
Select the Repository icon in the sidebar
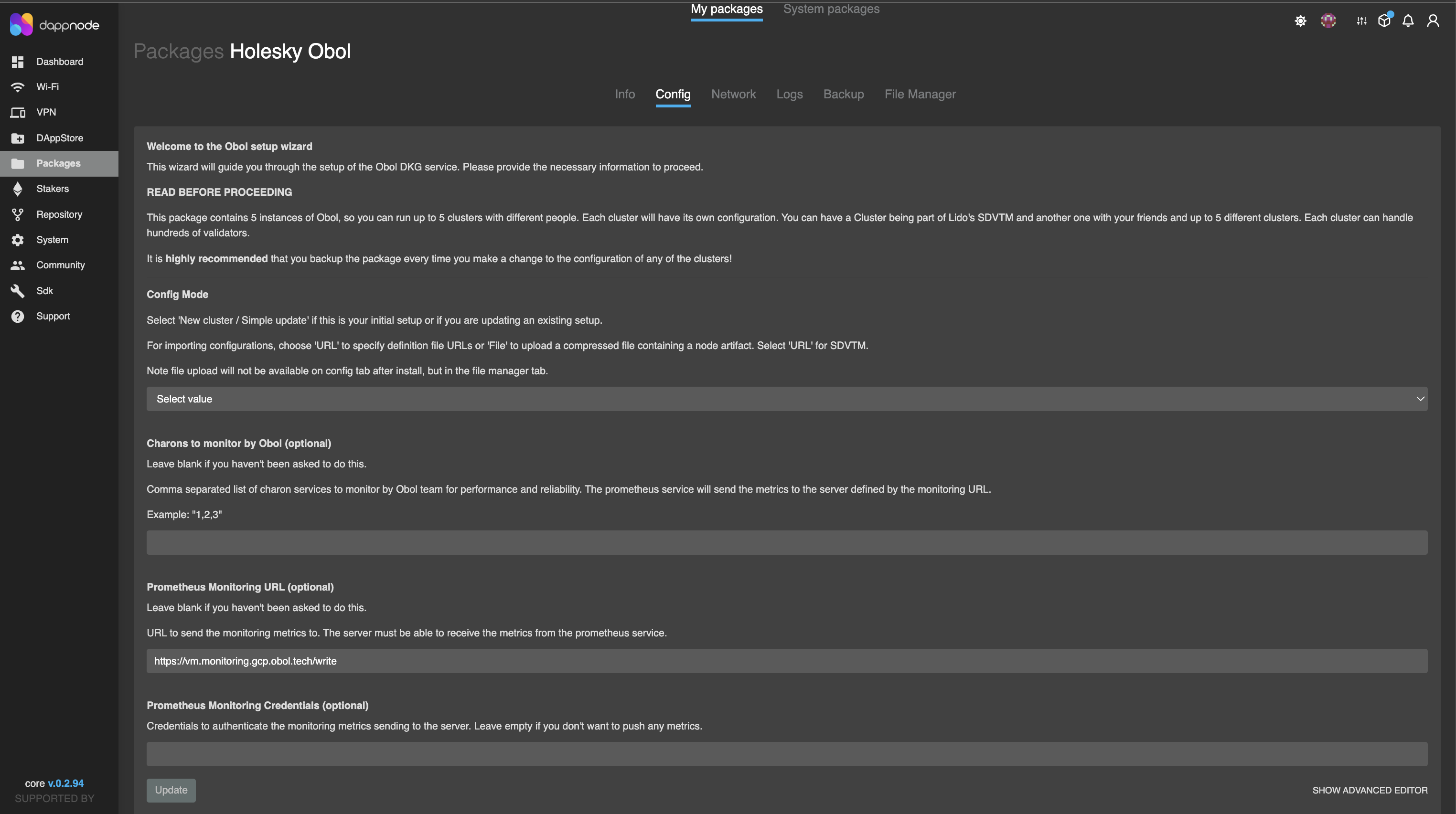(x=18, y=214)
